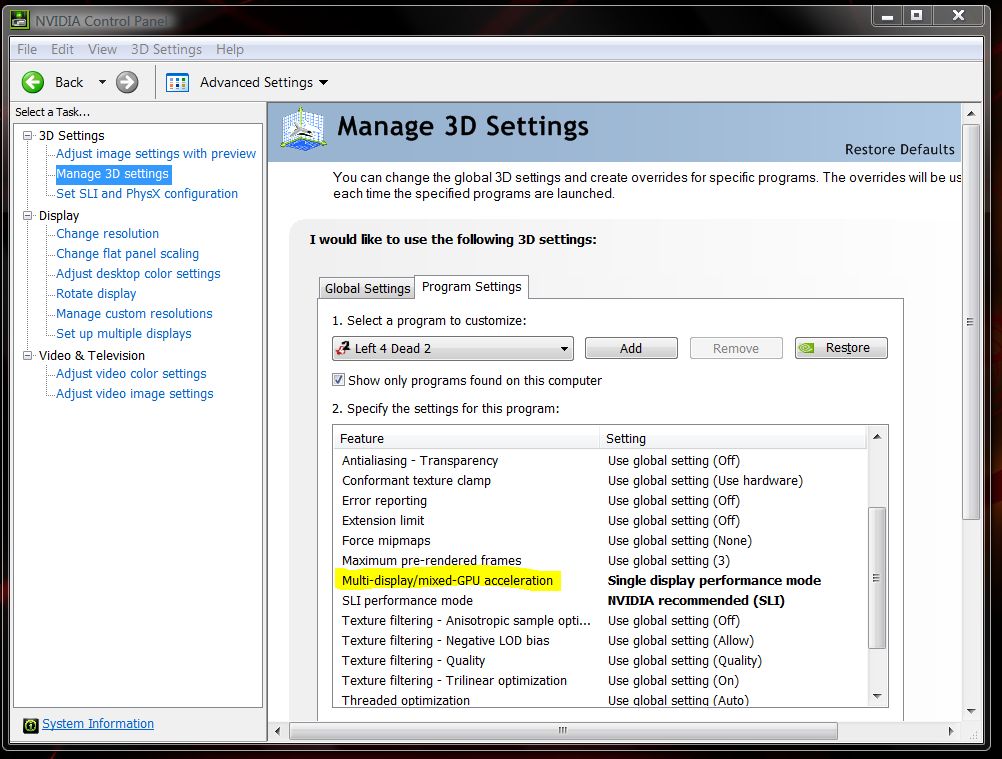
Task: Click the Back button label
Action: coord(69,82)
